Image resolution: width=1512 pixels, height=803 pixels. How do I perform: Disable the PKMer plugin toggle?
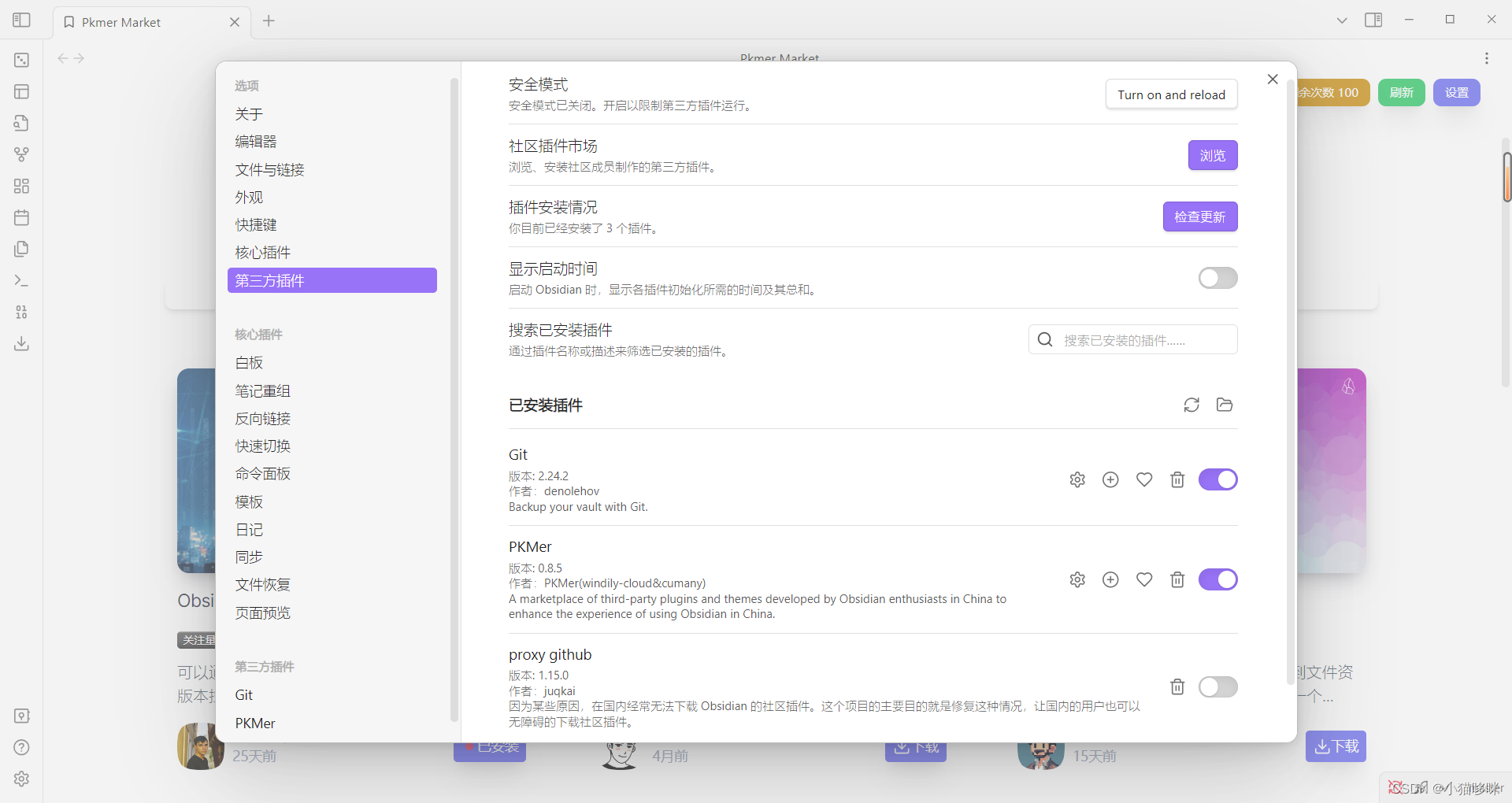(1217, 579)
